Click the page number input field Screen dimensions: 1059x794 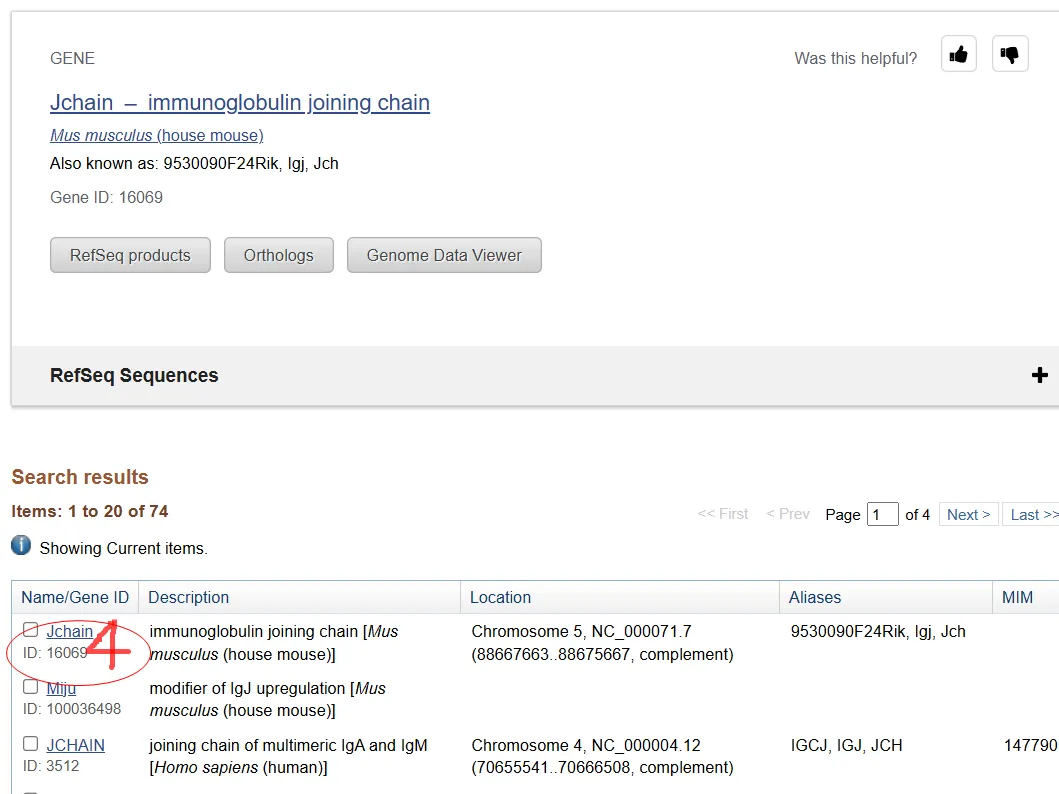click(x=882, y=514)
